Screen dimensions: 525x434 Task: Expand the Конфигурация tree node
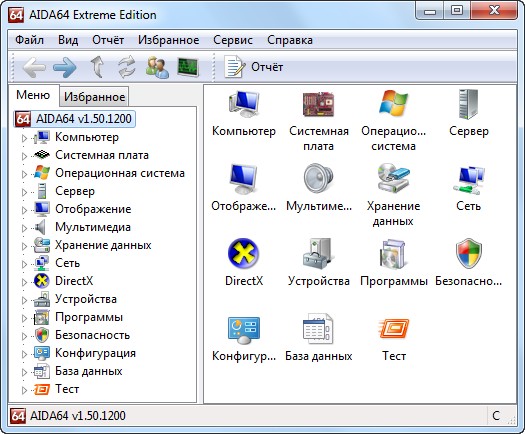pos(24,354)
